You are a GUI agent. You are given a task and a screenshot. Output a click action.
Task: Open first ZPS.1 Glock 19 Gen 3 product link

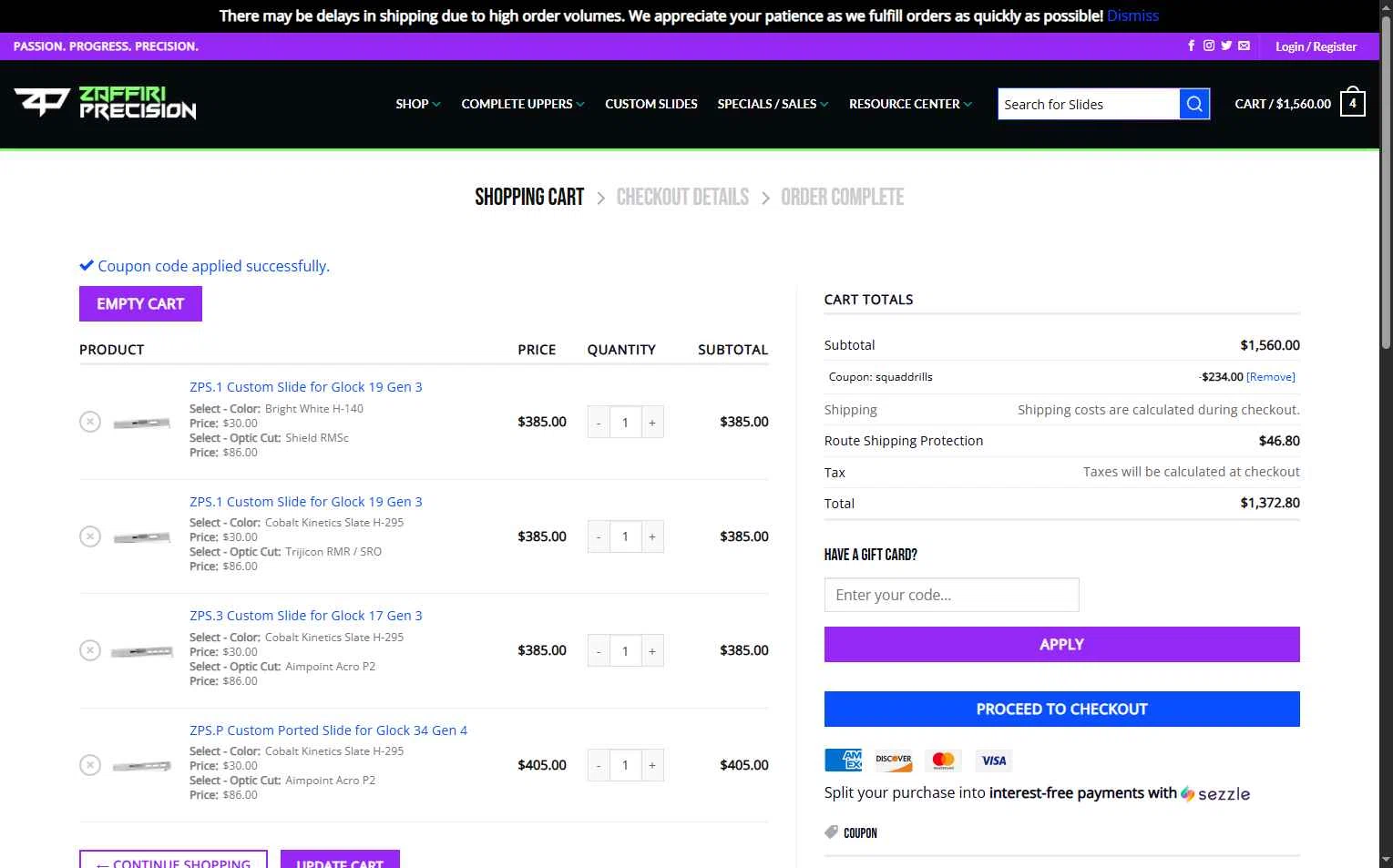305,387
